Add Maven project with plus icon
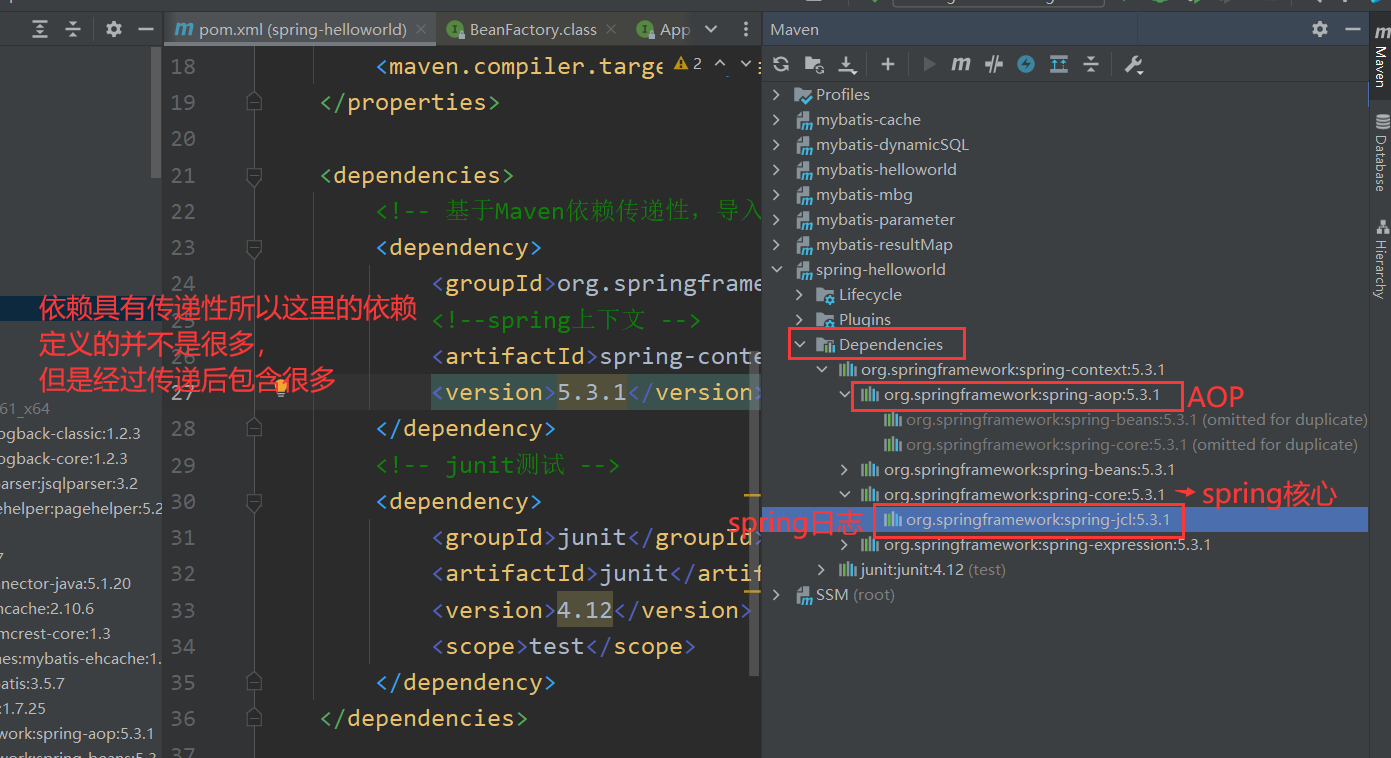The width and height of the screenshot is (1391, 758). pos(887,64)
